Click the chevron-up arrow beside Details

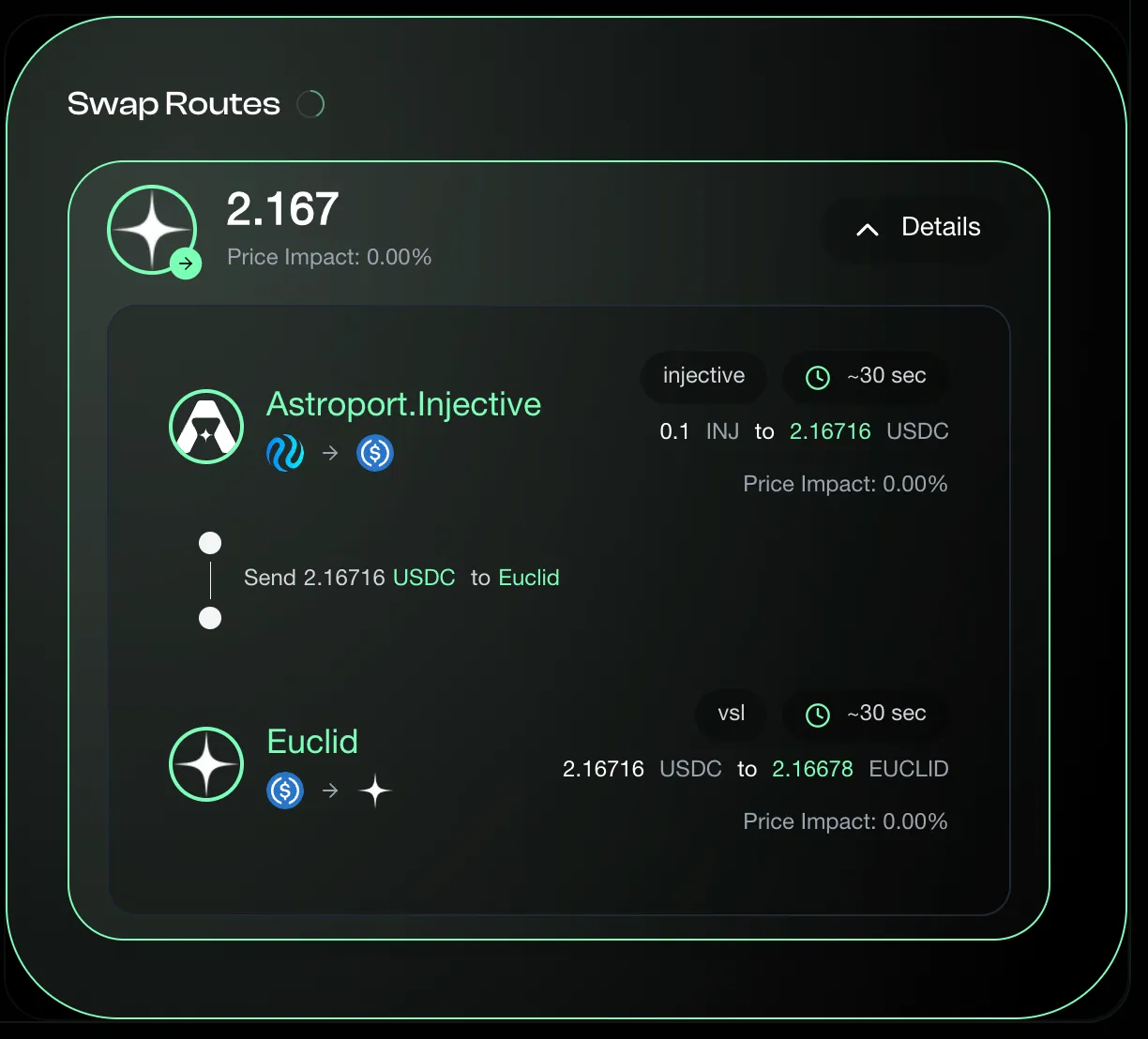[x=868, y=229]
